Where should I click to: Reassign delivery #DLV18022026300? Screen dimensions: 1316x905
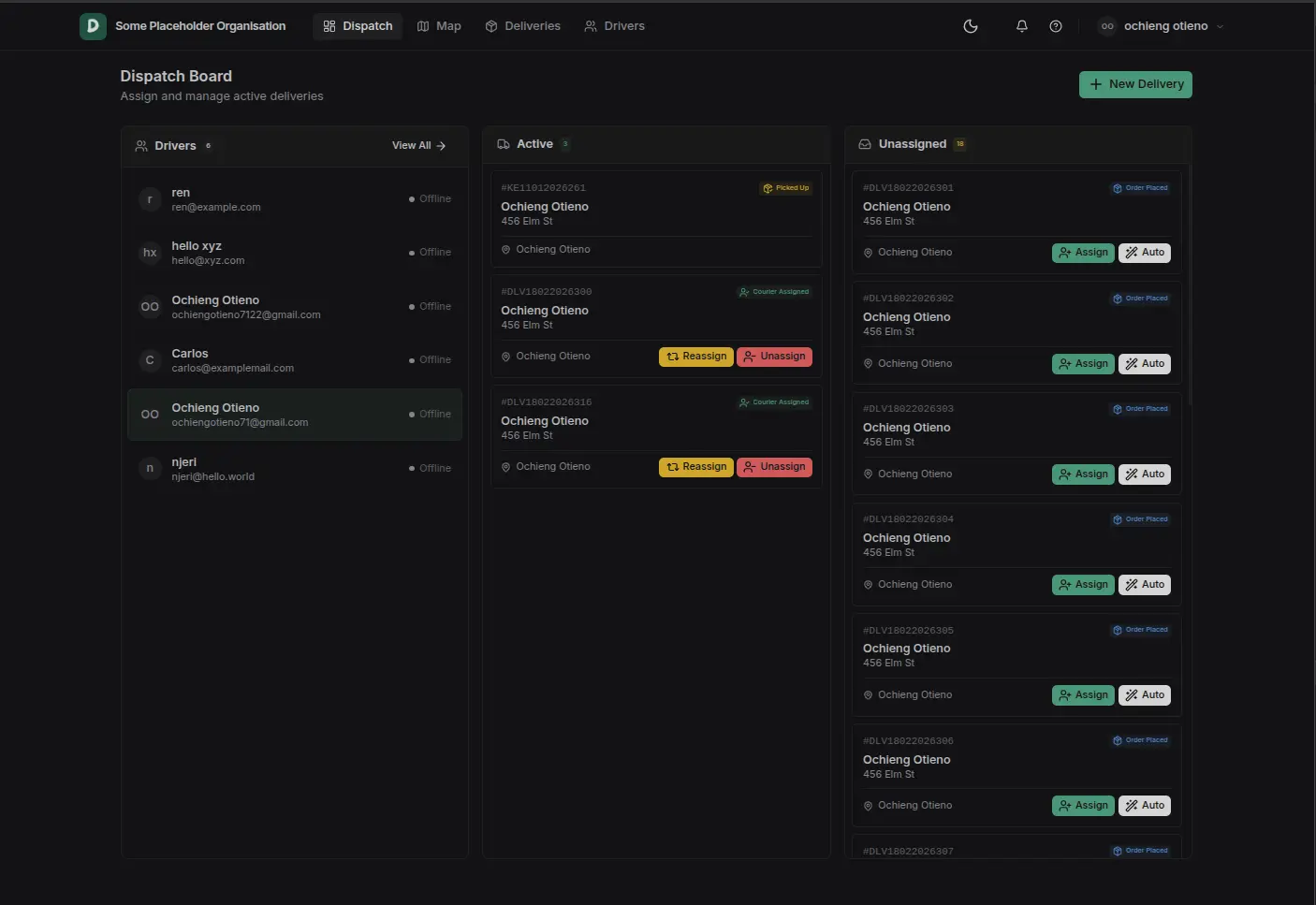[696, 357]
